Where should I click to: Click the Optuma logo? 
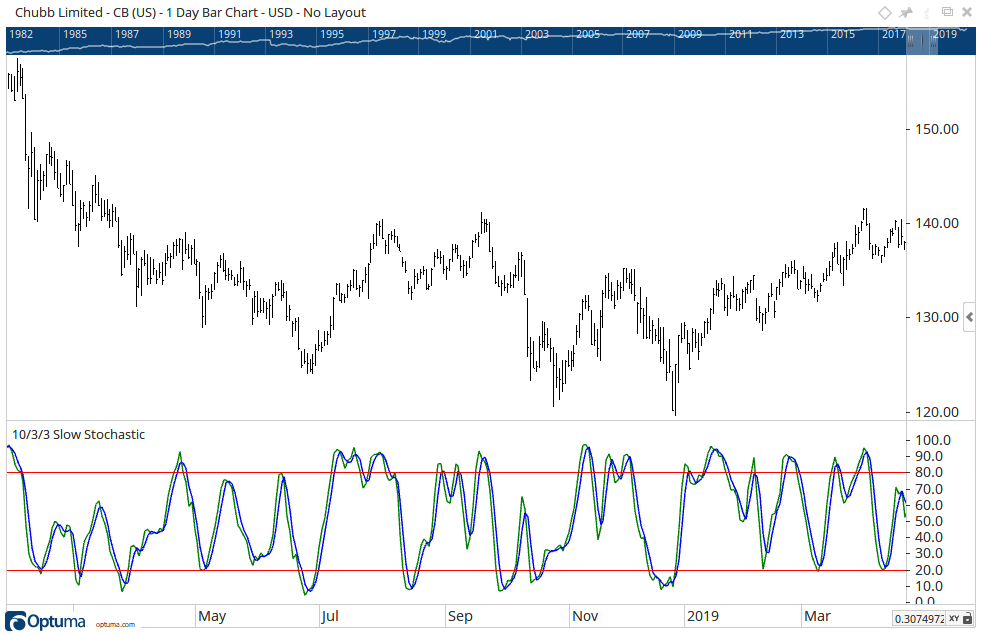(x=46, y=621)
